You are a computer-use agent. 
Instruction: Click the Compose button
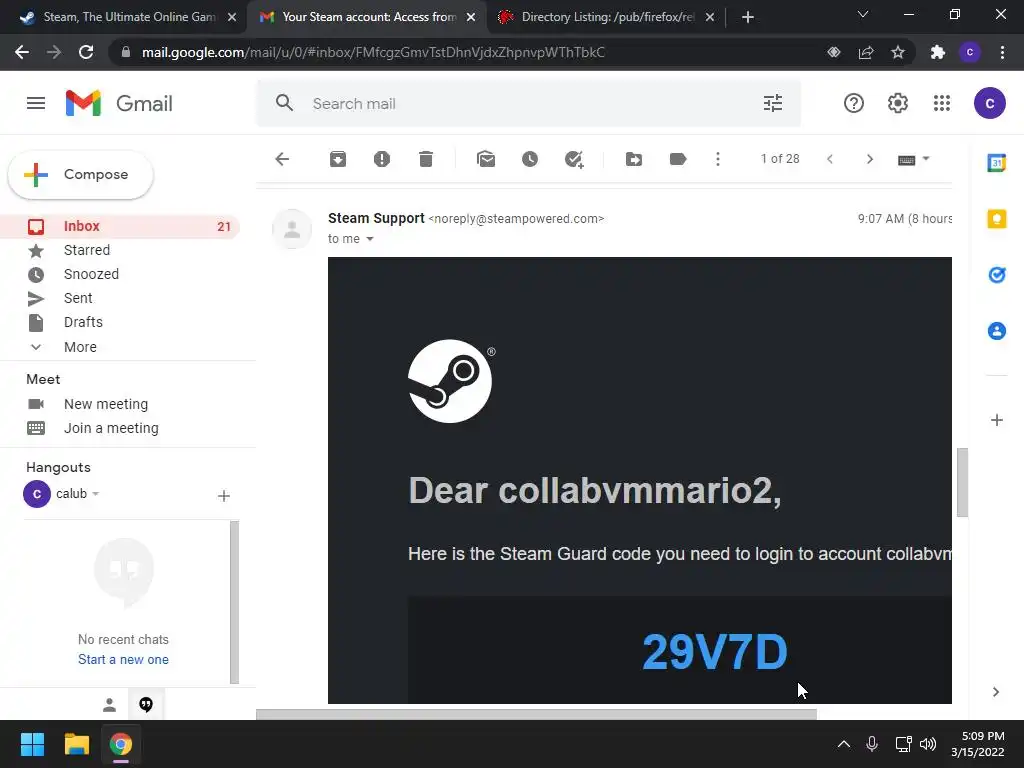pyautogui.click(x=80, y=174)
